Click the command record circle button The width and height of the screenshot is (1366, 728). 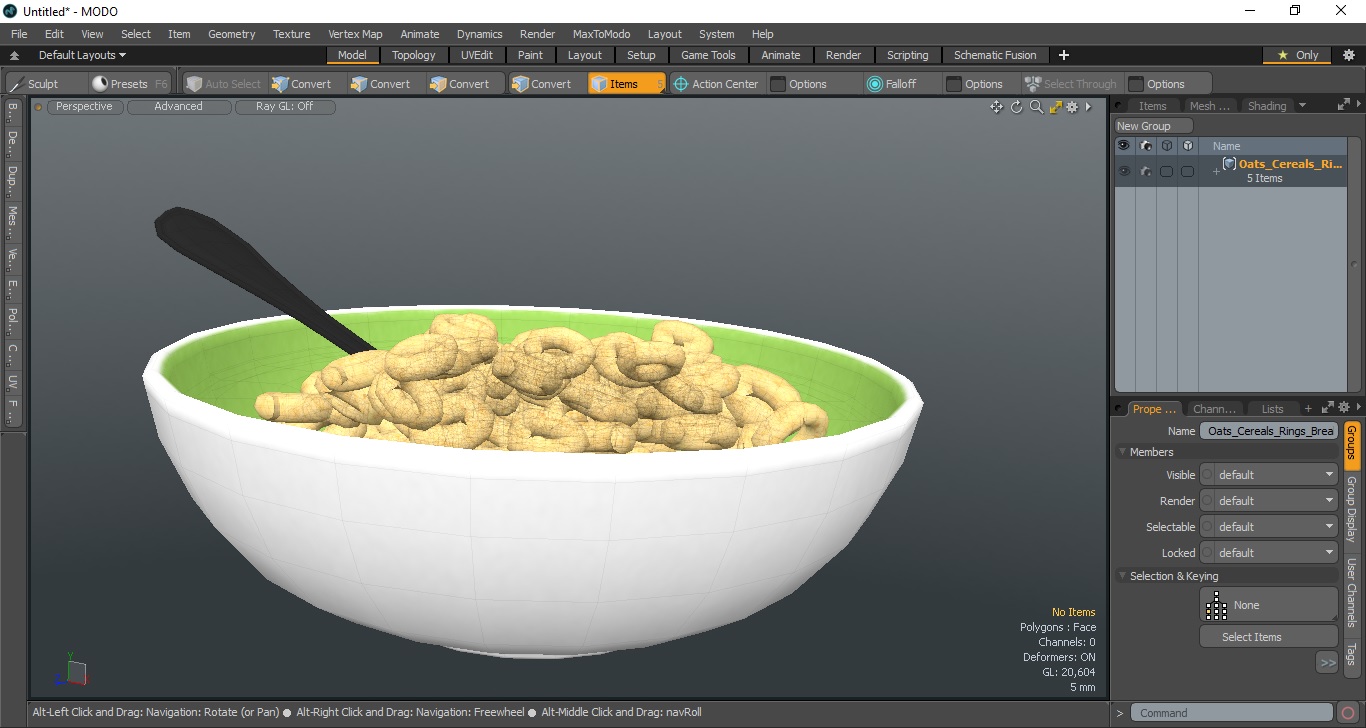(x=1349, y=713)
